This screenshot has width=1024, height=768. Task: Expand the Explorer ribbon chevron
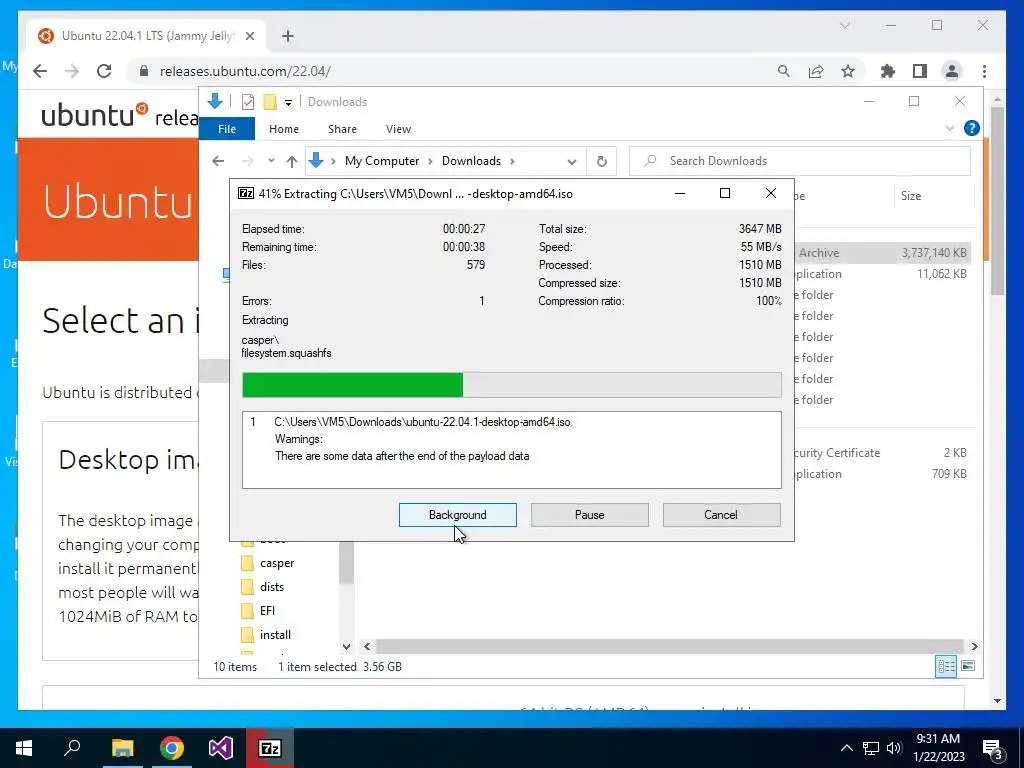click(x=950, y=129)
